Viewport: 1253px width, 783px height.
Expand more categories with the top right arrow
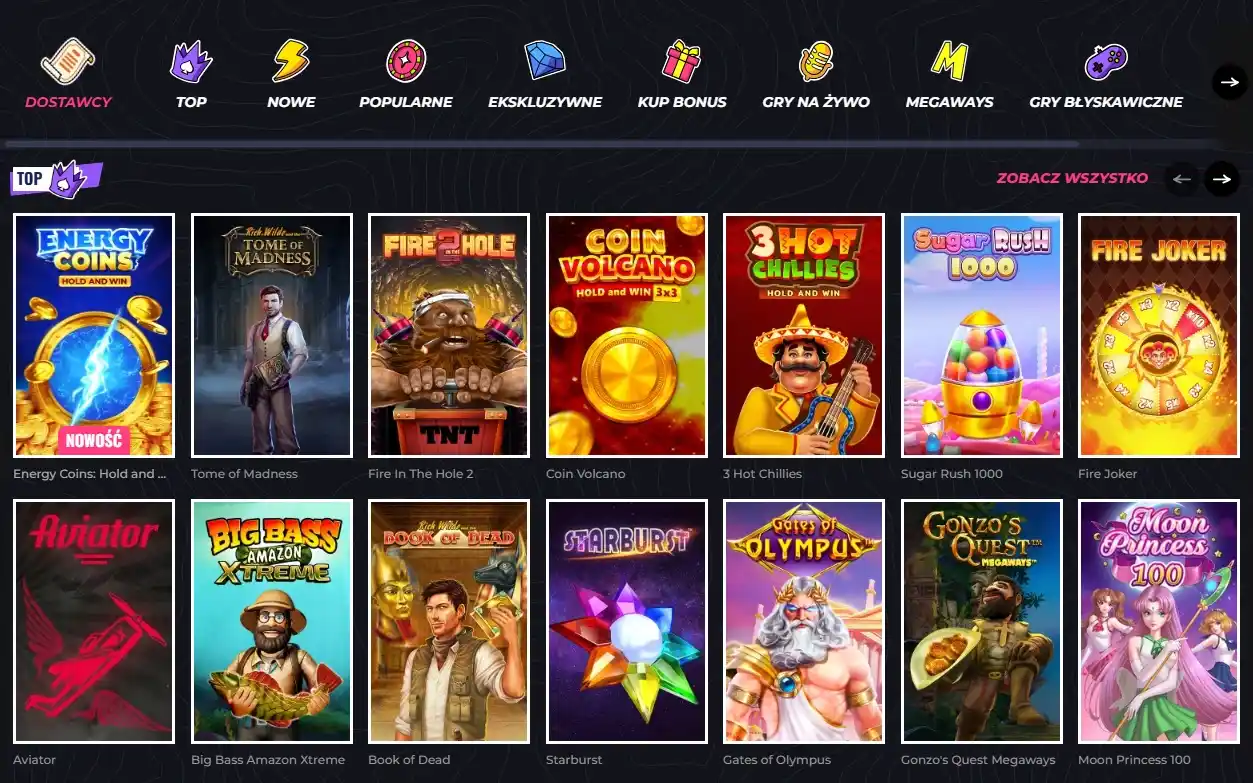[x=1230, y=81]
